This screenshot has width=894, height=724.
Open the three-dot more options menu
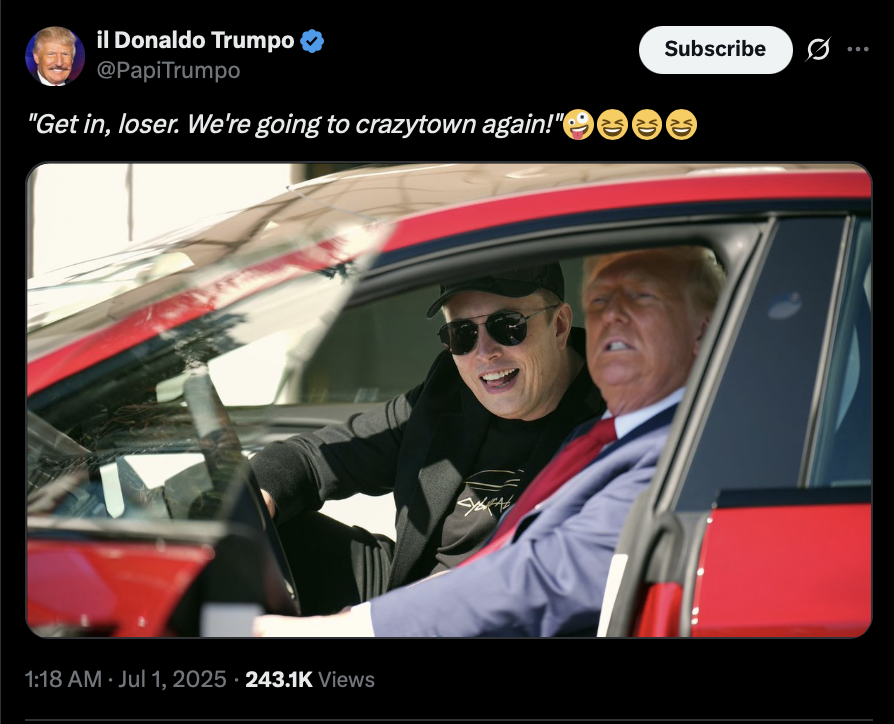pos(858,50)
